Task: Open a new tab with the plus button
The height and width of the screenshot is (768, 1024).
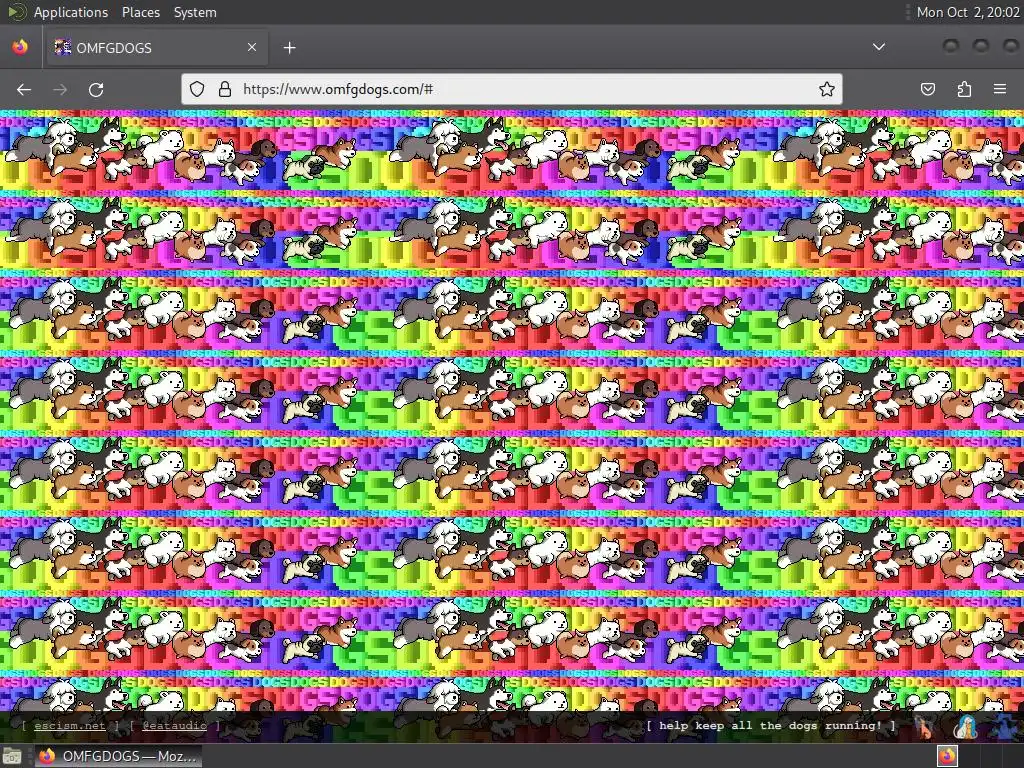Action: [x=289, y=48]
